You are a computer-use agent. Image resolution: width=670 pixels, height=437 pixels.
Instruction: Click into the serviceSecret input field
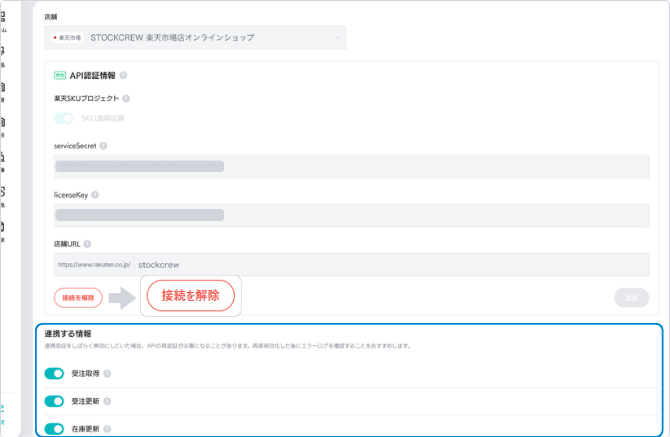tap(350, 166)
